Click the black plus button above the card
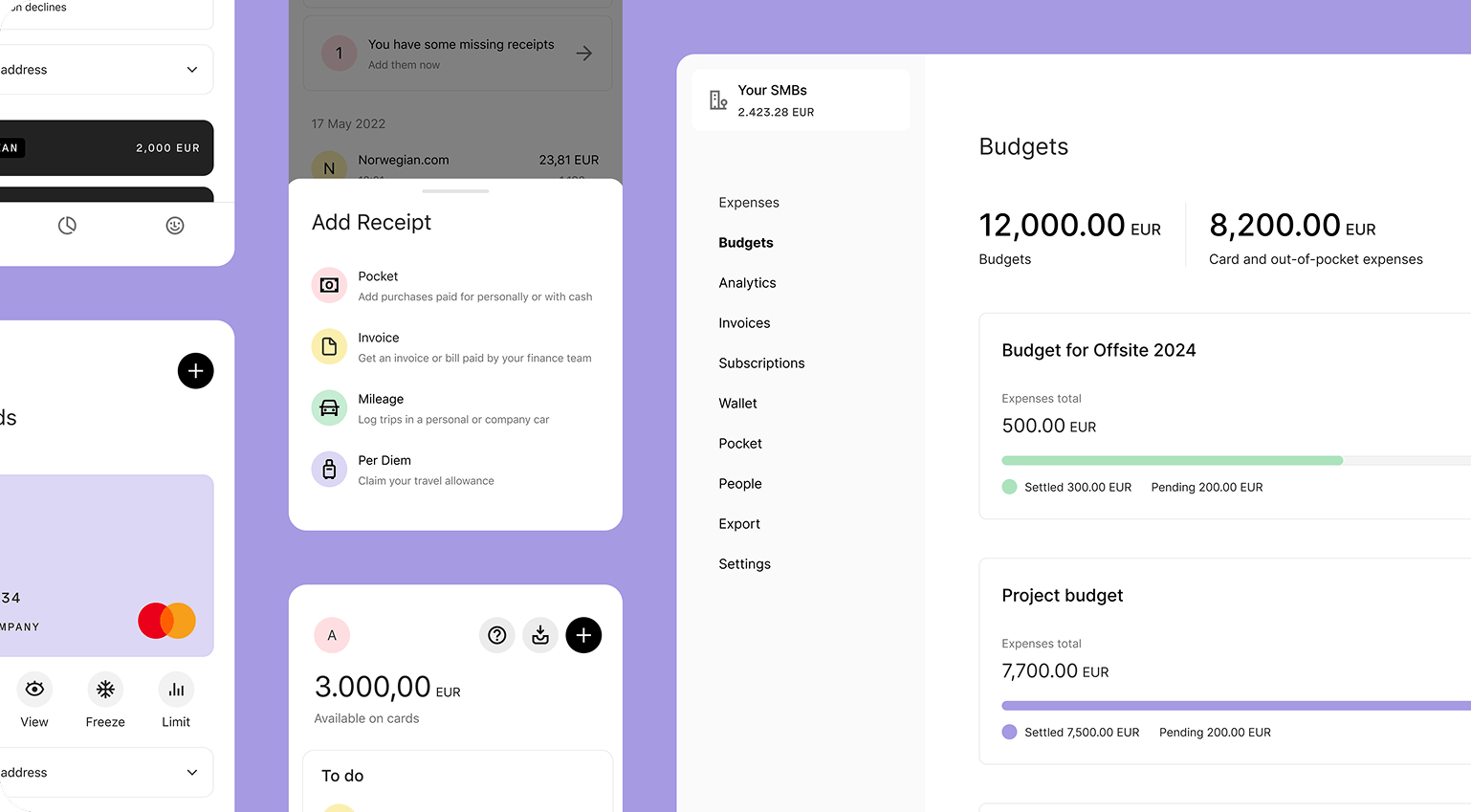 coord(195,371)
